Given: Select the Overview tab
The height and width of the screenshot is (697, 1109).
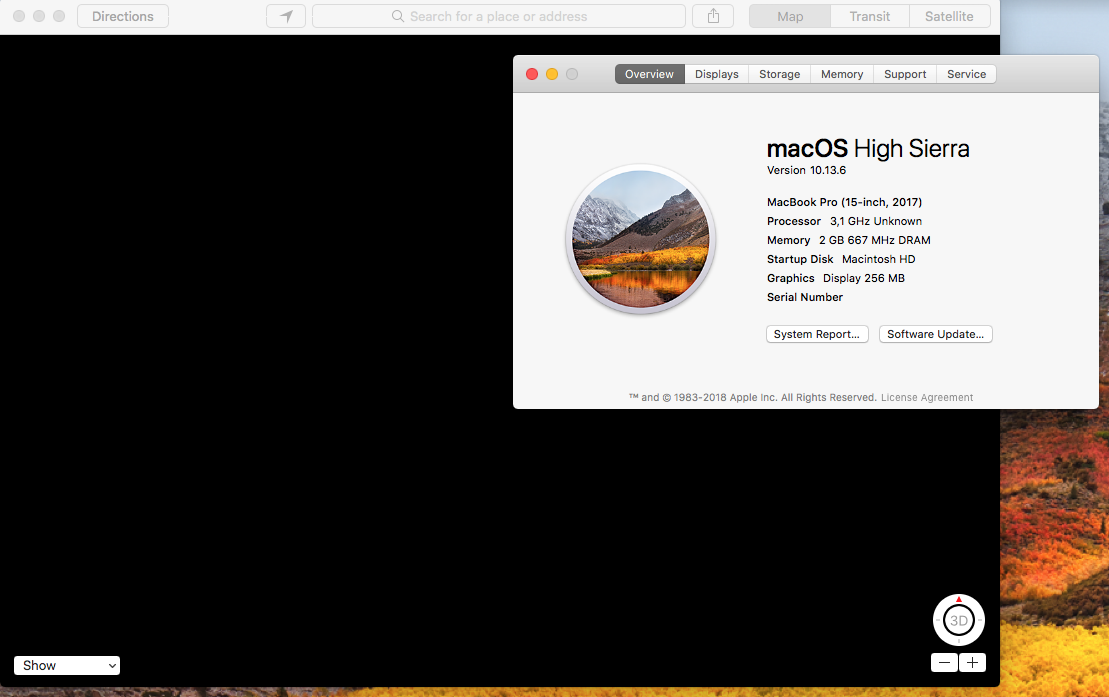Looking at the screenshot, I should tap(650, 74).
